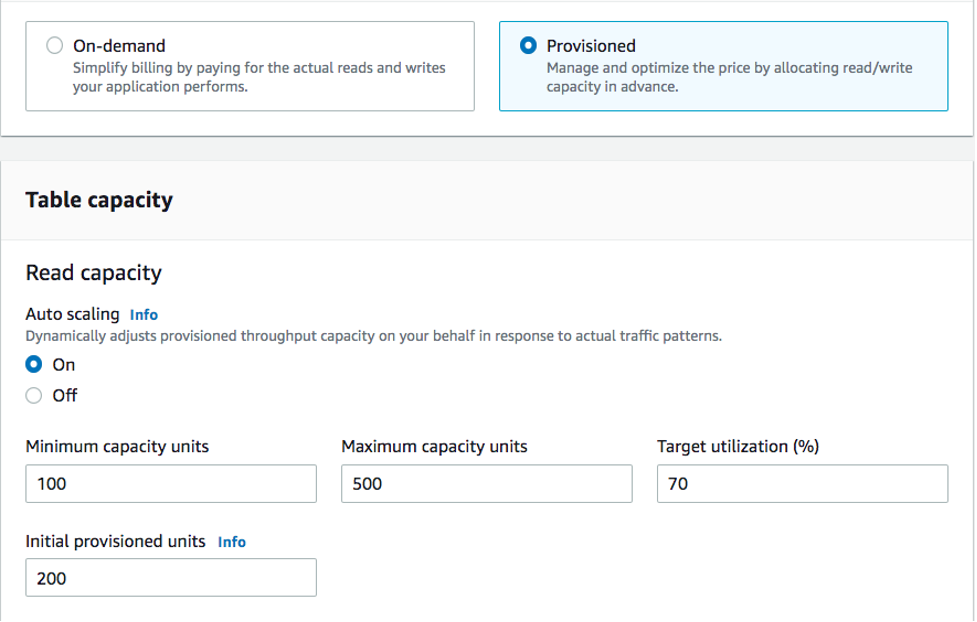
Task: Click the Read capacity heading
Action: point(93,271)
